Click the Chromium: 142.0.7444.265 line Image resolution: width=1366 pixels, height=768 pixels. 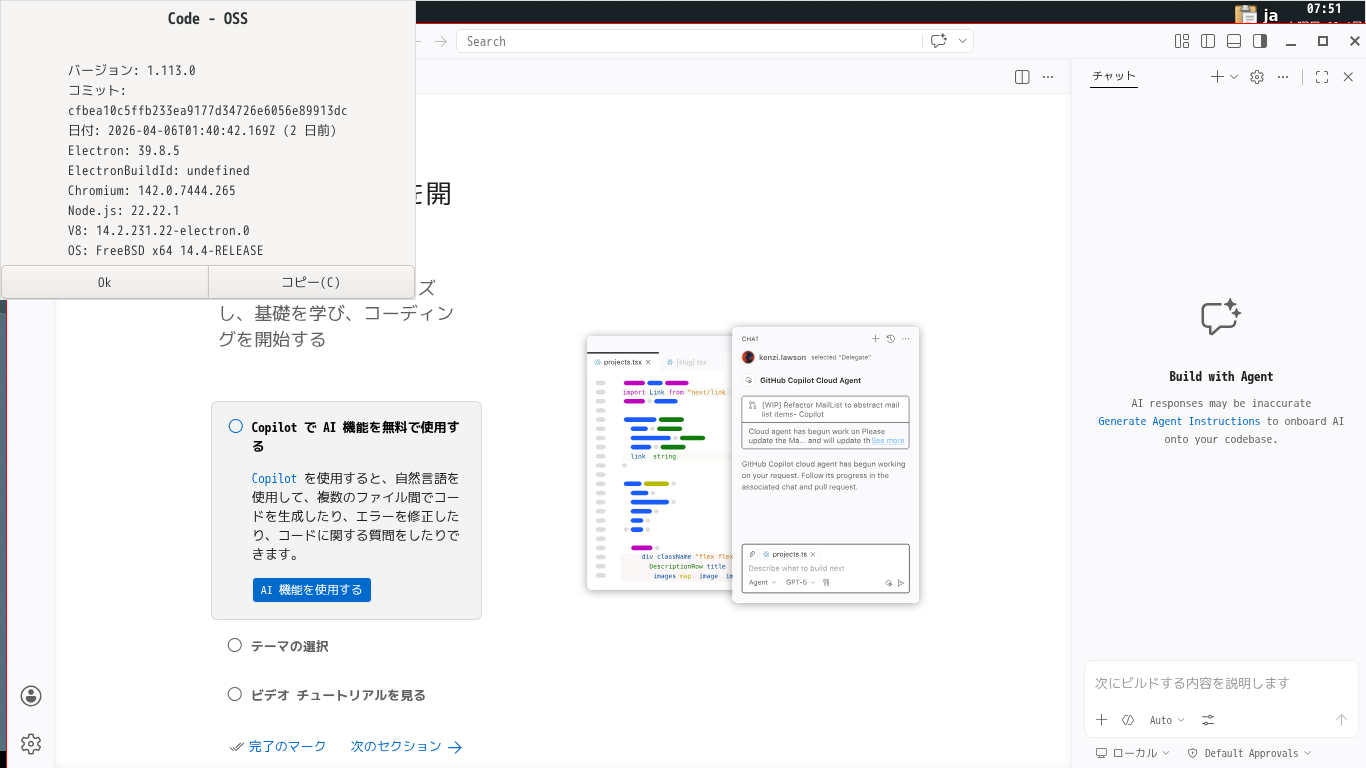pyautogui.click(x=152, y=190)
